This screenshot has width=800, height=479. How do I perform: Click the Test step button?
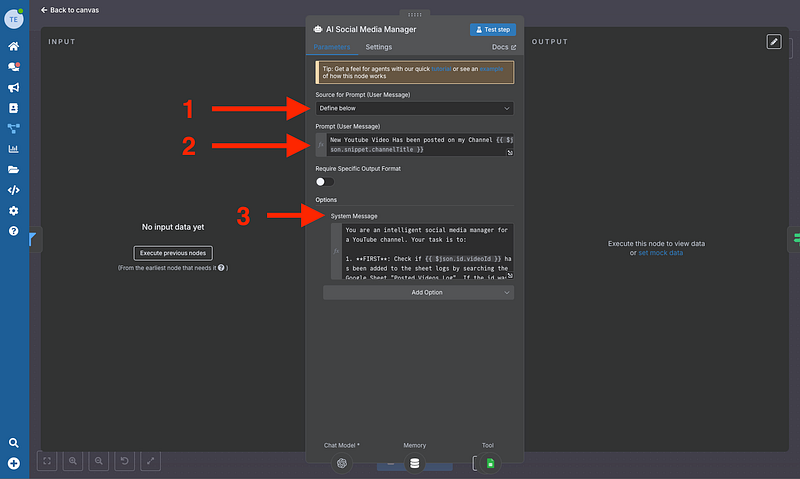[493, 29]
